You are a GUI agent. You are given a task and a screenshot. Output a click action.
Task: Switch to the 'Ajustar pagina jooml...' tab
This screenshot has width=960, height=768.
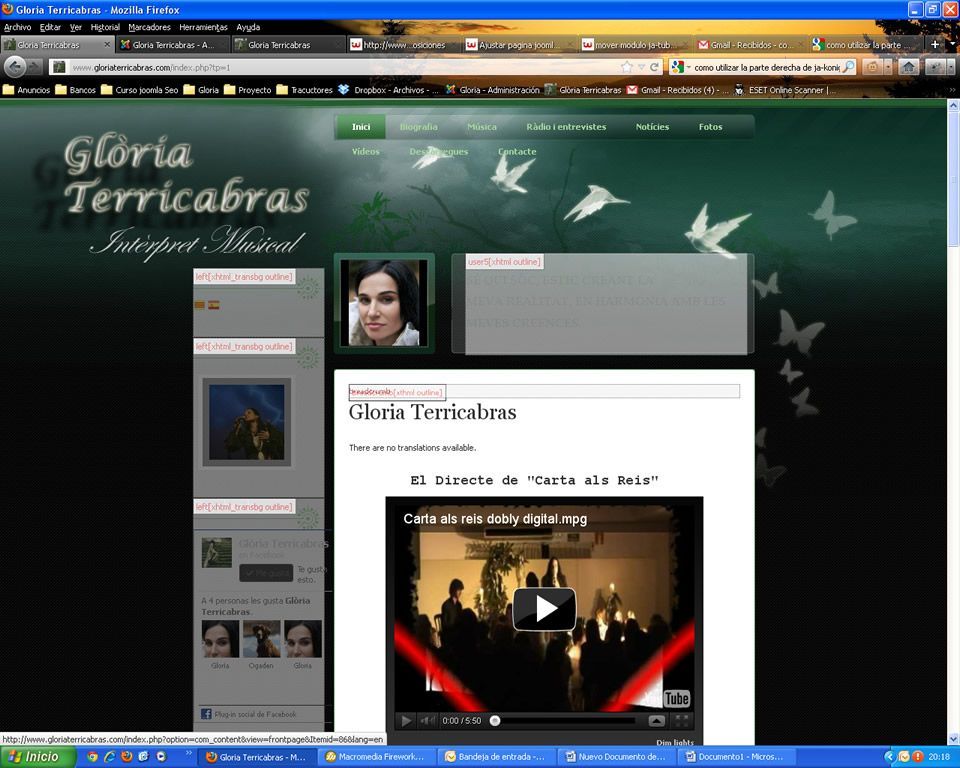point(519,45)
